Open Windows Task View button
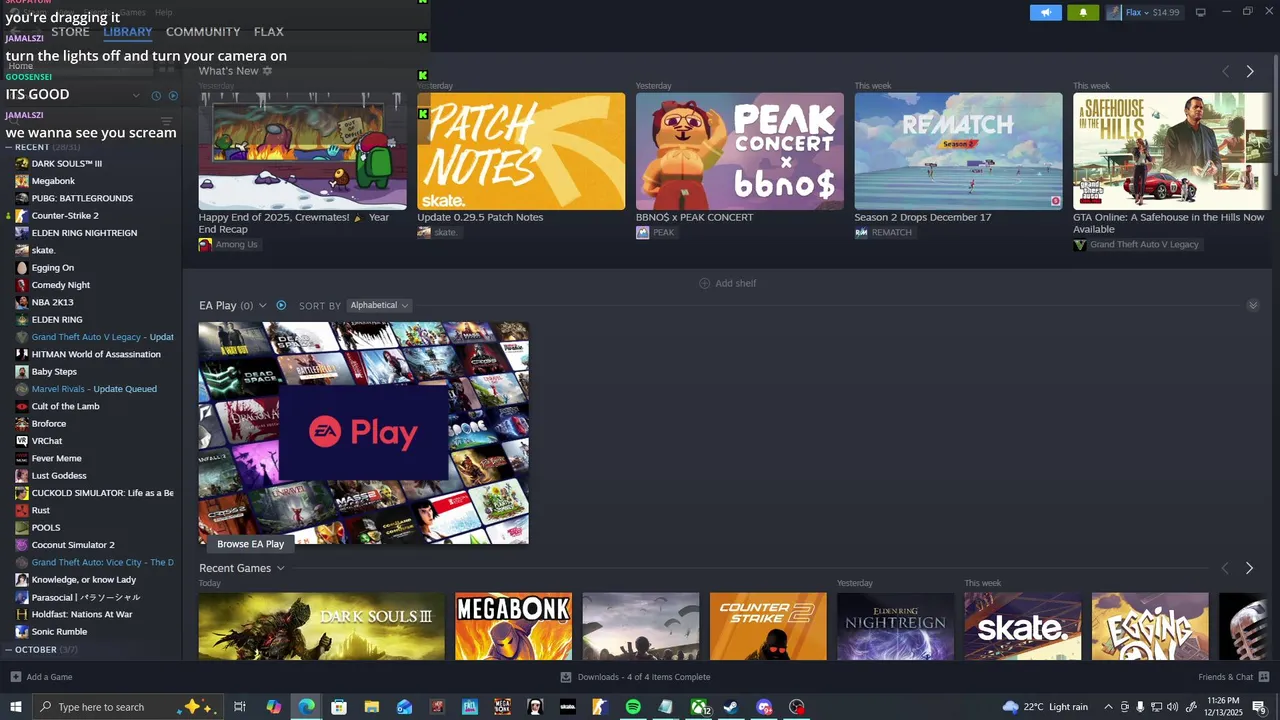 pos(240,707)
